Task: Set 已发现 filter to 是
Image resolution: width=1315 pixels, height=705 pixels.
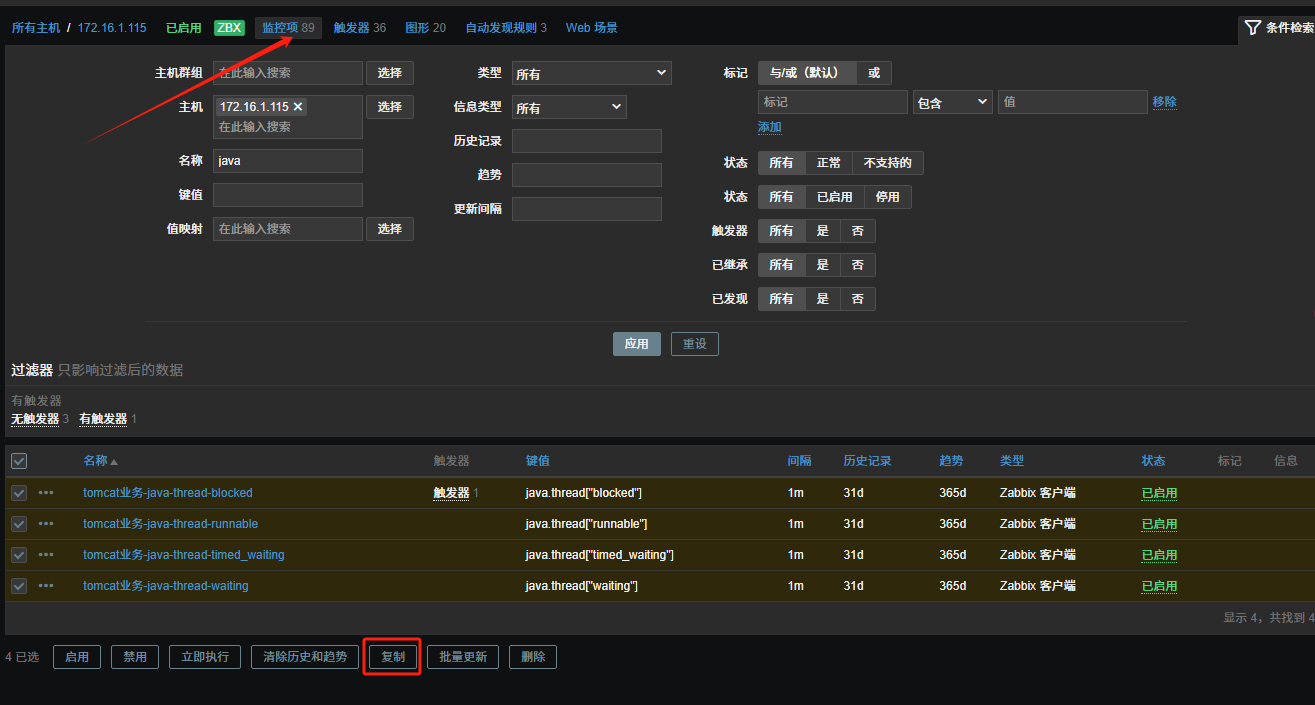Action: point(823,299)
